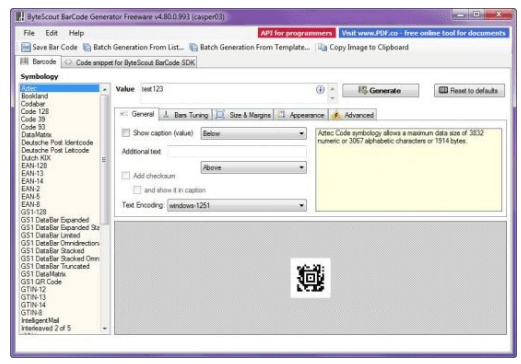Click the Batch Generation From List icon
This screenshot has height=364, width=521.
pos(87,47)
